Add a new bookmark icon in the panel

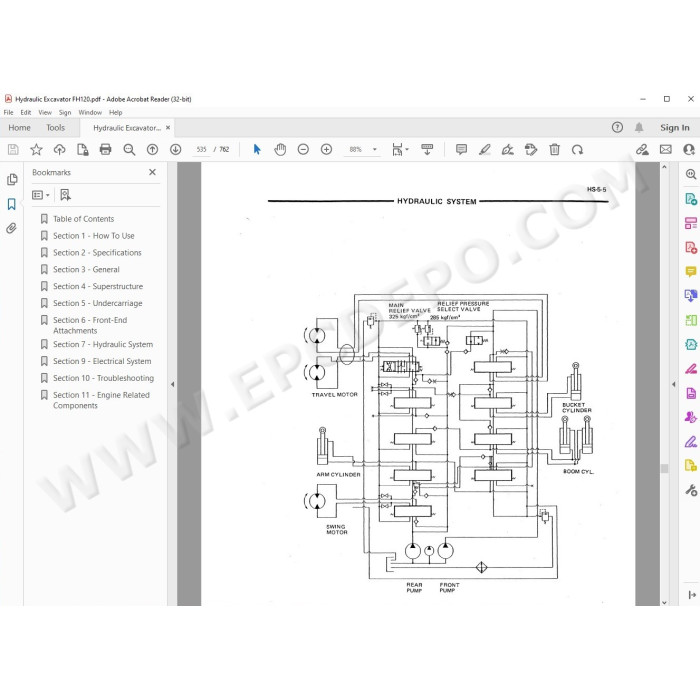pos(65,195)
